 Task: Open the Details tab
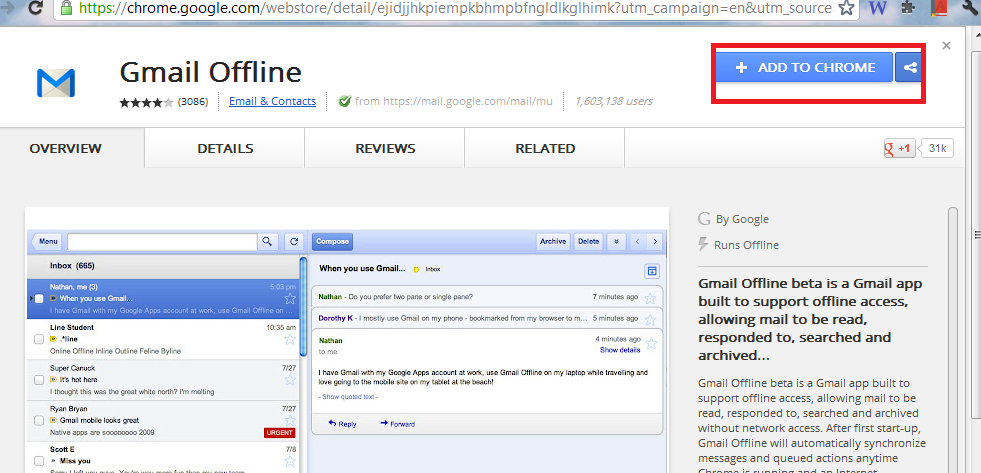tap(225, 149)
